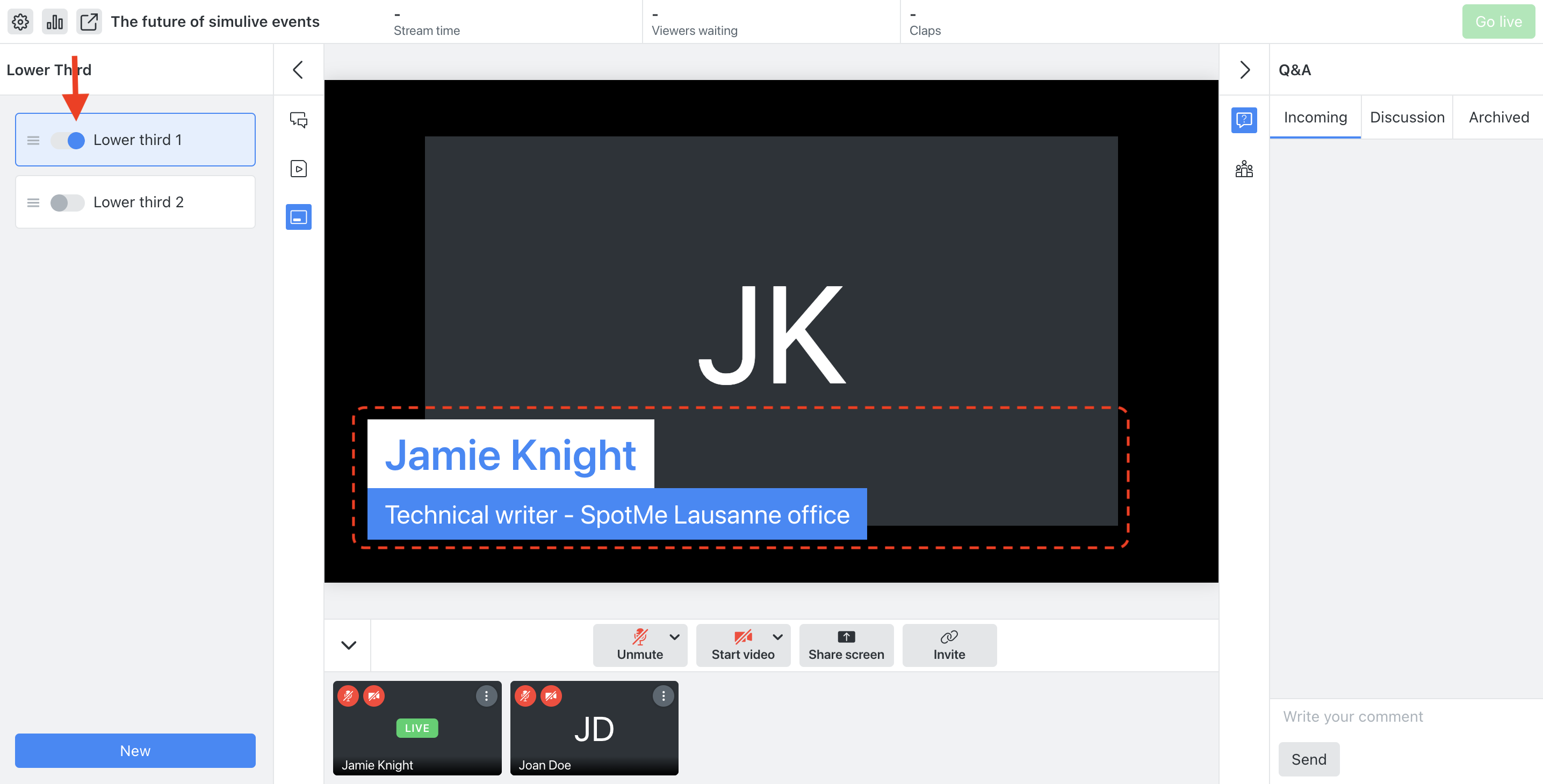Click the New lower third button

[x=135, y=749]
